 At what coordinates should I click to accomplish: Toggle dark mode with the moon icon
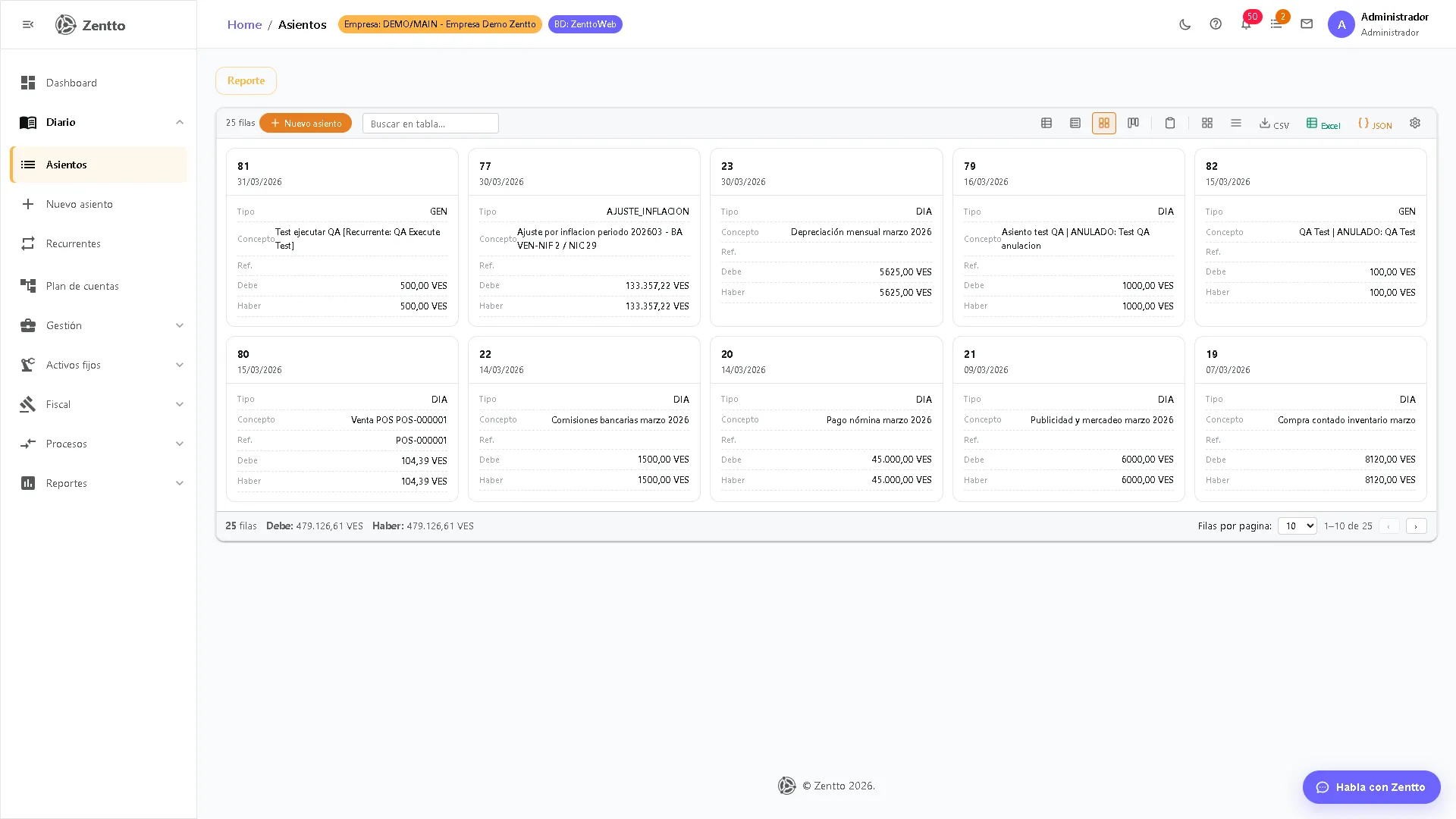click(x=1185, y=24)
